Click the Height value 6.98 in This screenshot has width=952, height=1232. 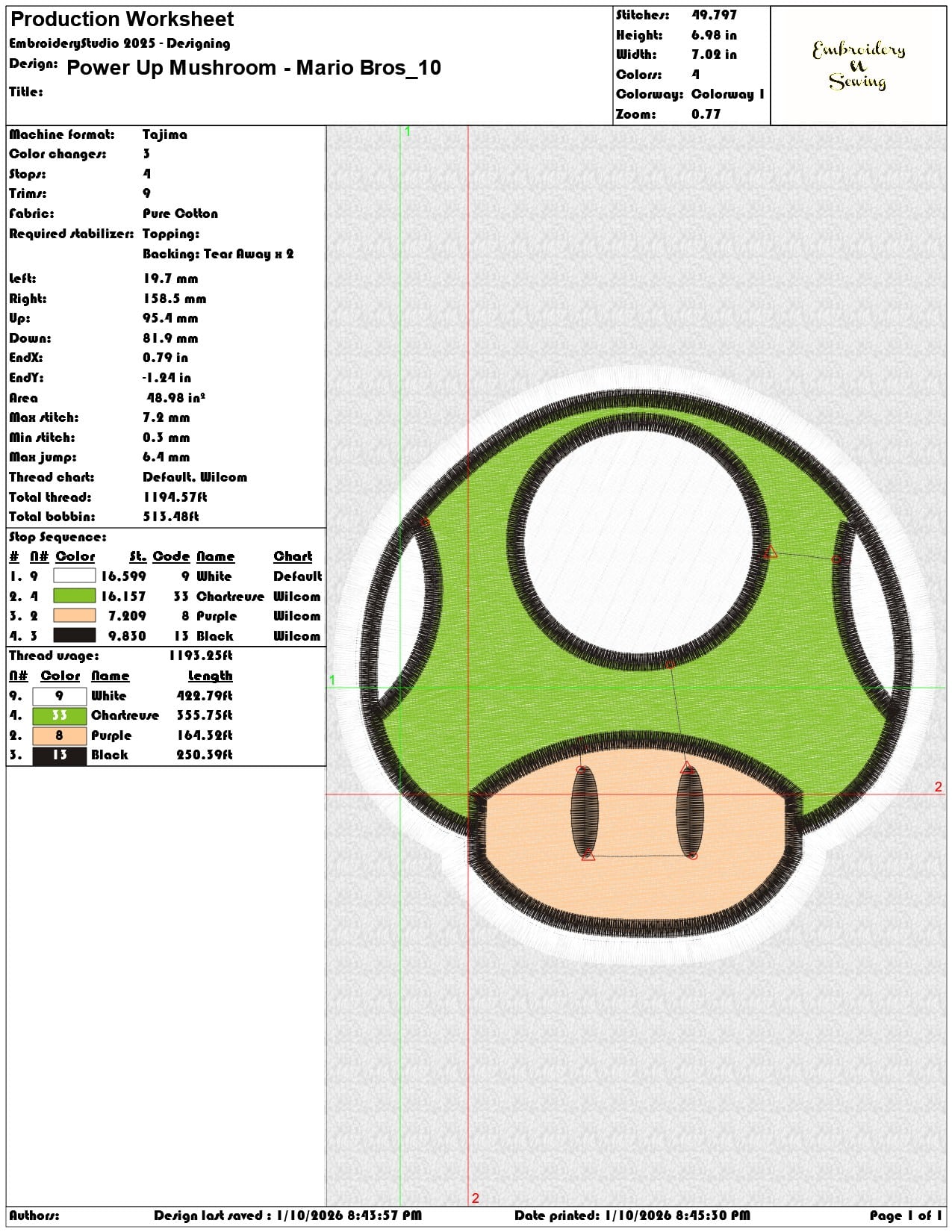coord(714,35)
